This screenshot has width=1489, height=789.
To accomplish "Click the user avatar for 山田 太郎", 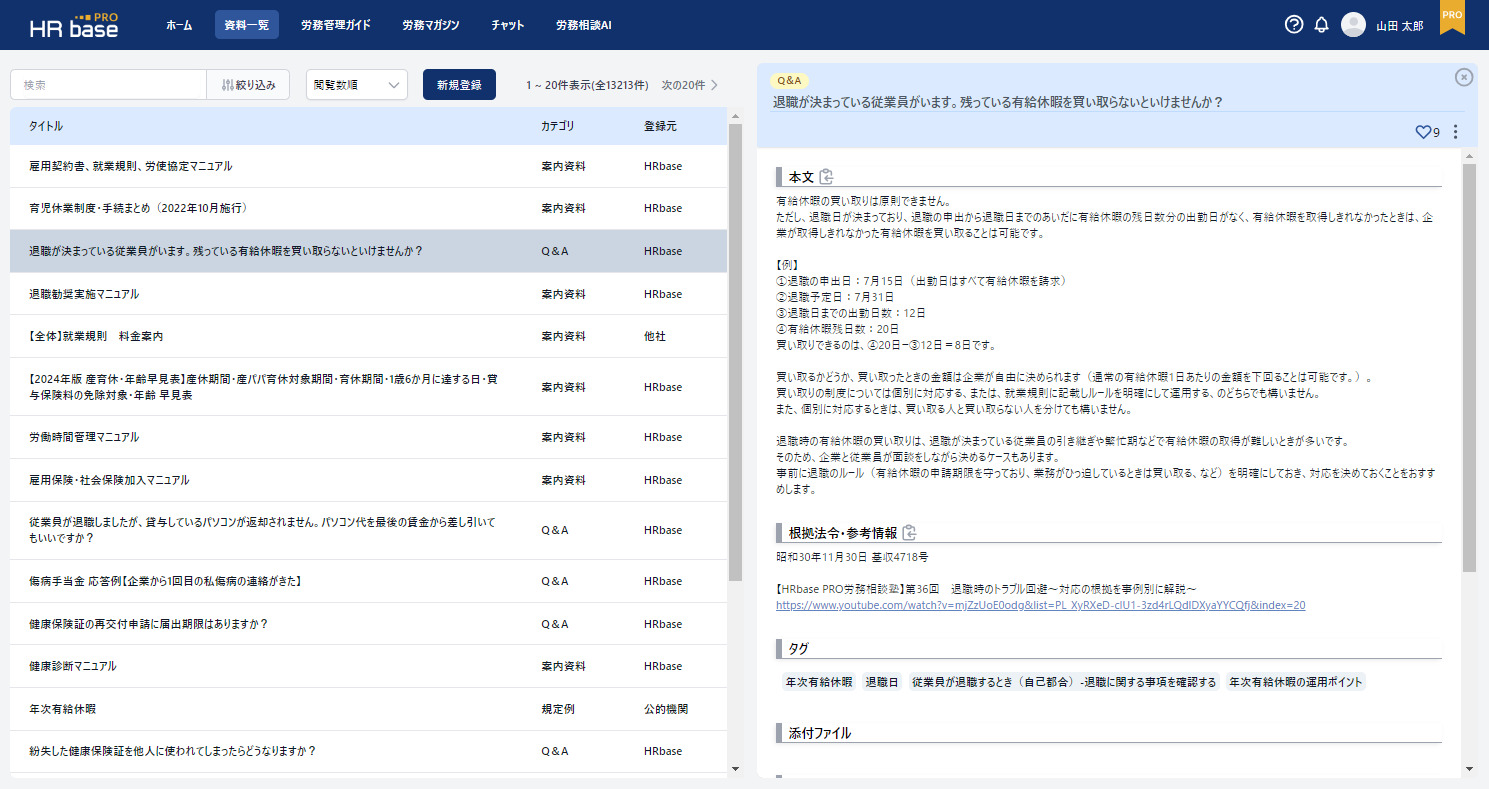I will pos(1353,25).
